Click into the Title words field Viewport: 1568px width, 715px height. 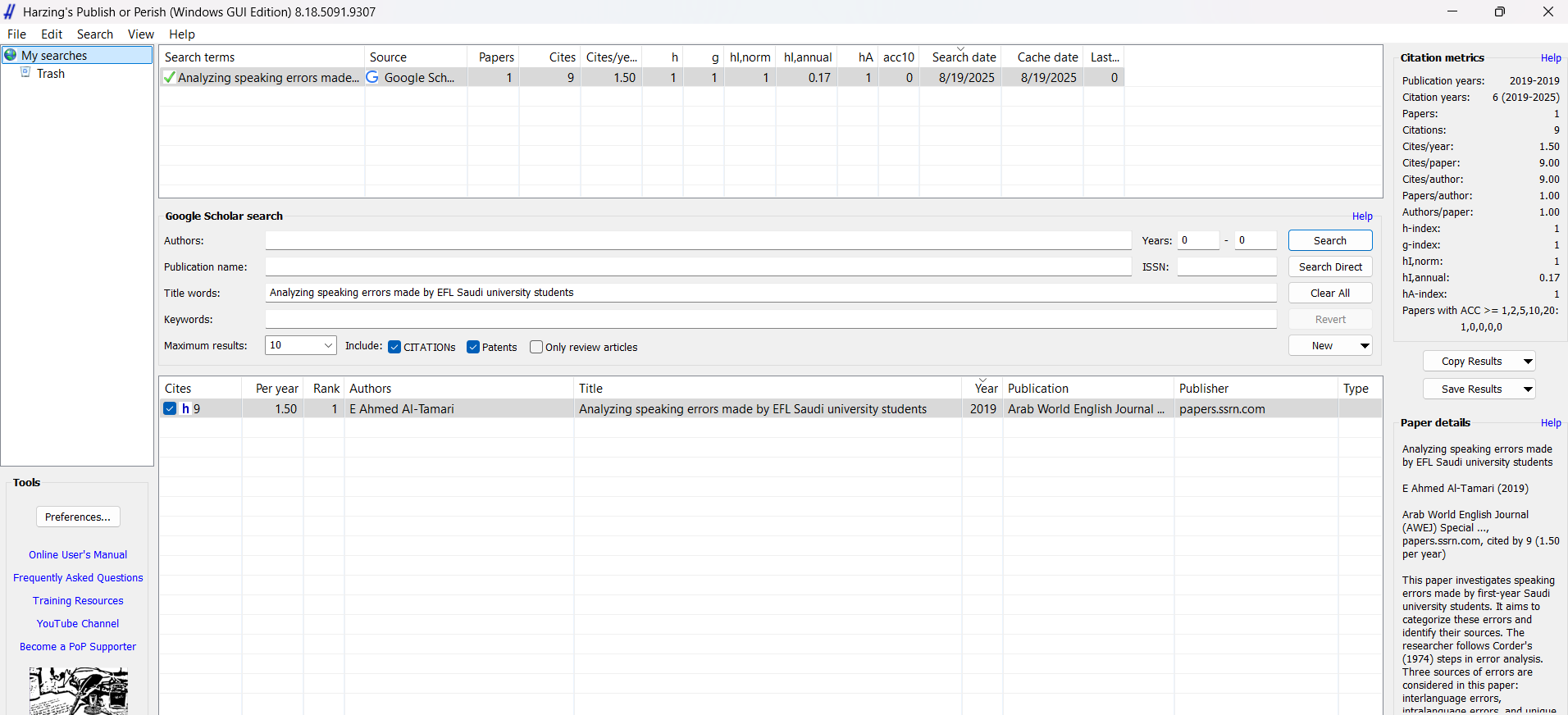click(x=771, y=293)
